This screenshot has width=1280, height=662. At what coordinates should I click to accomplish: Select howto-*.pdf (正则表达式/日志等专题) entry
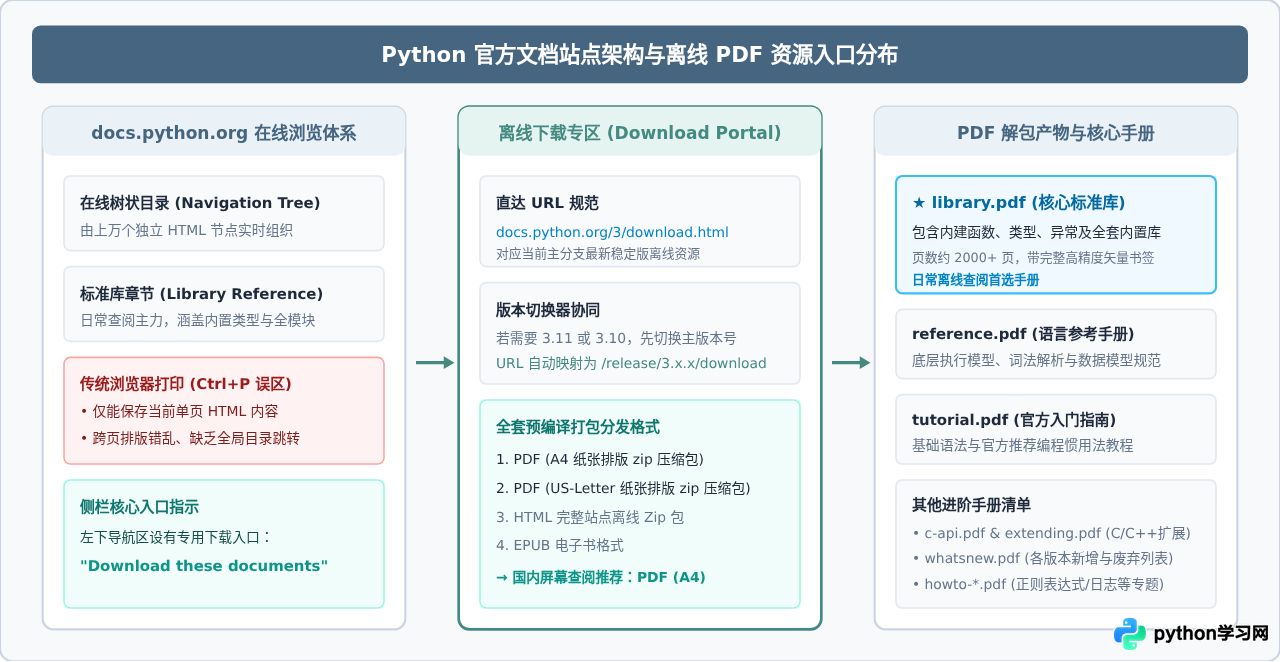tap(1038, 584)
